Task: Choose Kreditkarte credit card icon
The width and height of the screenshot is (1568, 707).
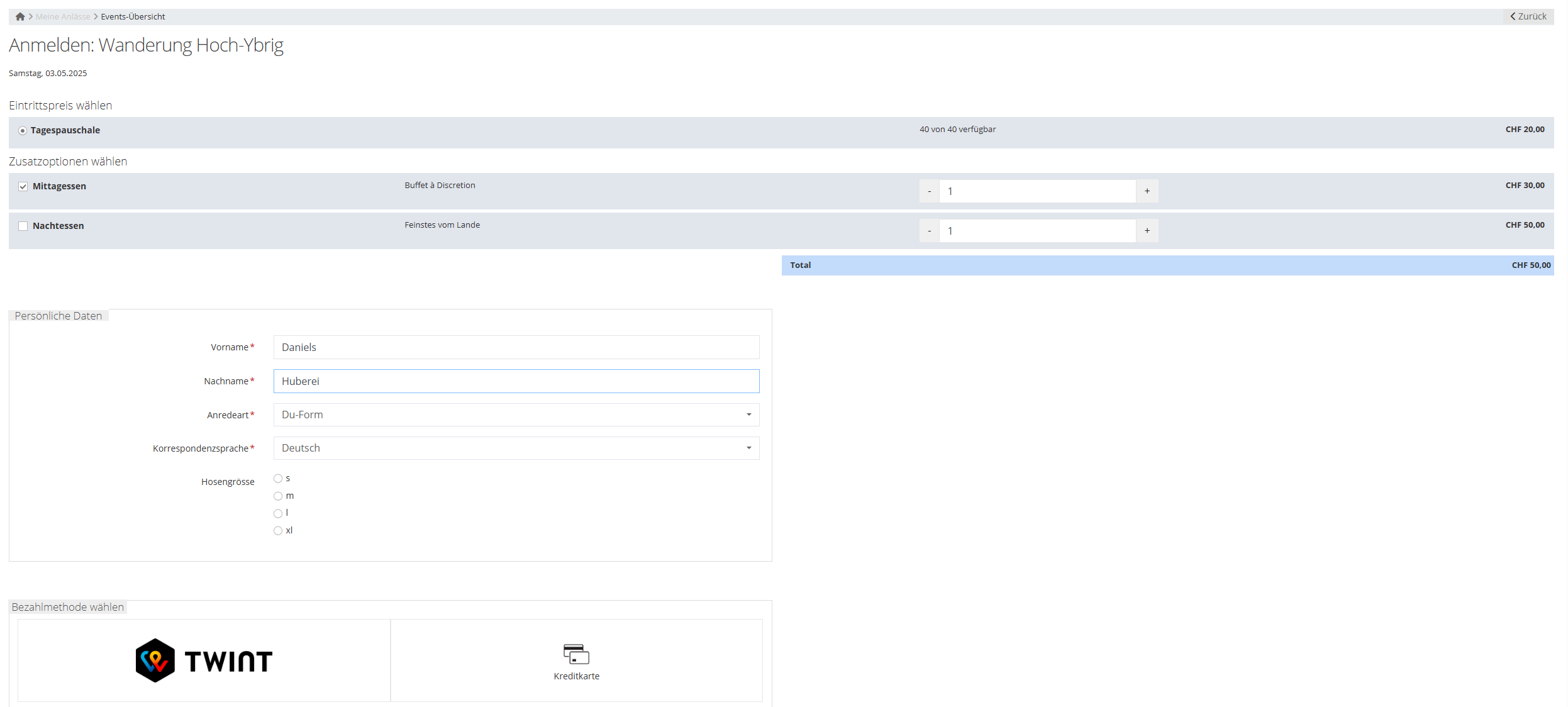Action: (x=576, y=654)
